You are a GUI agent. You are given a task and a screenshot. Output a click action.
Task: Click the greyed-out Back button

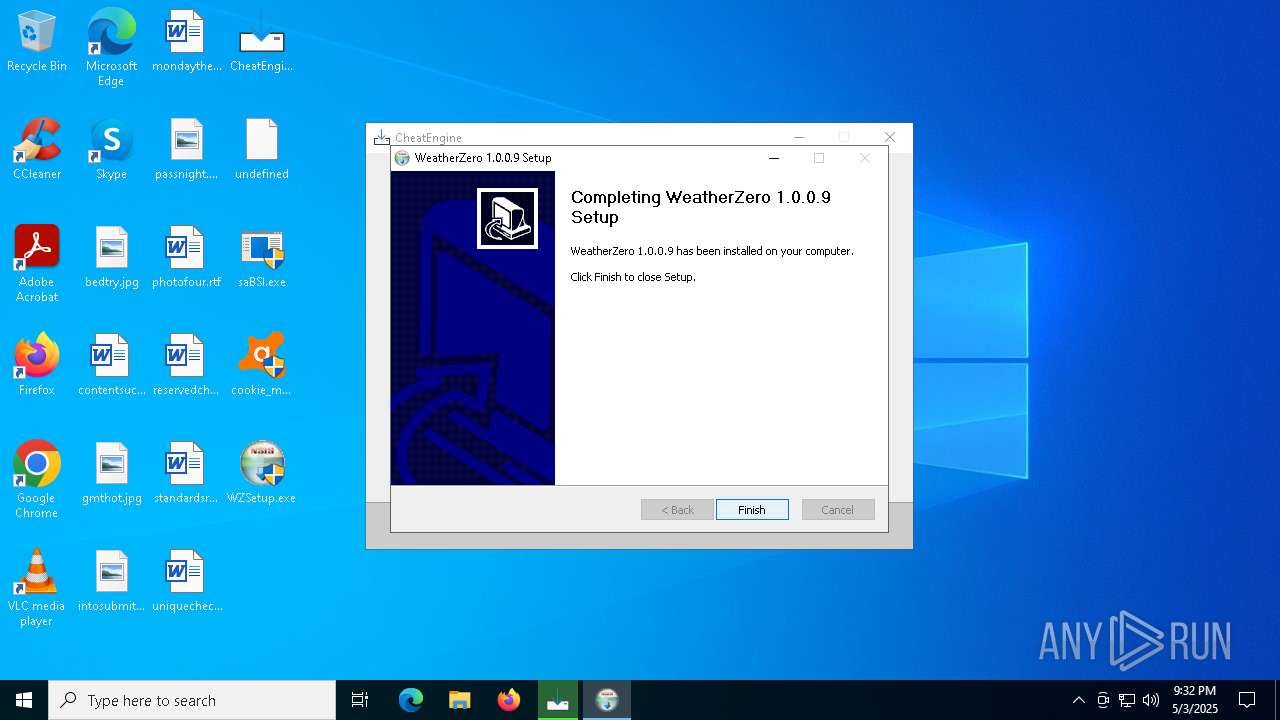[677, 510]
